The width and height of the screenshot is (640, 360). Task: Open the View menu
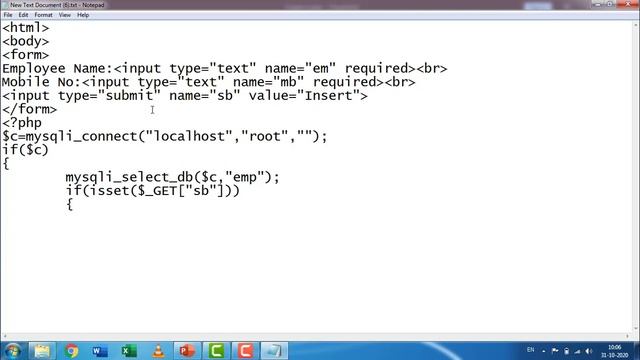click(x=64, y=15)
